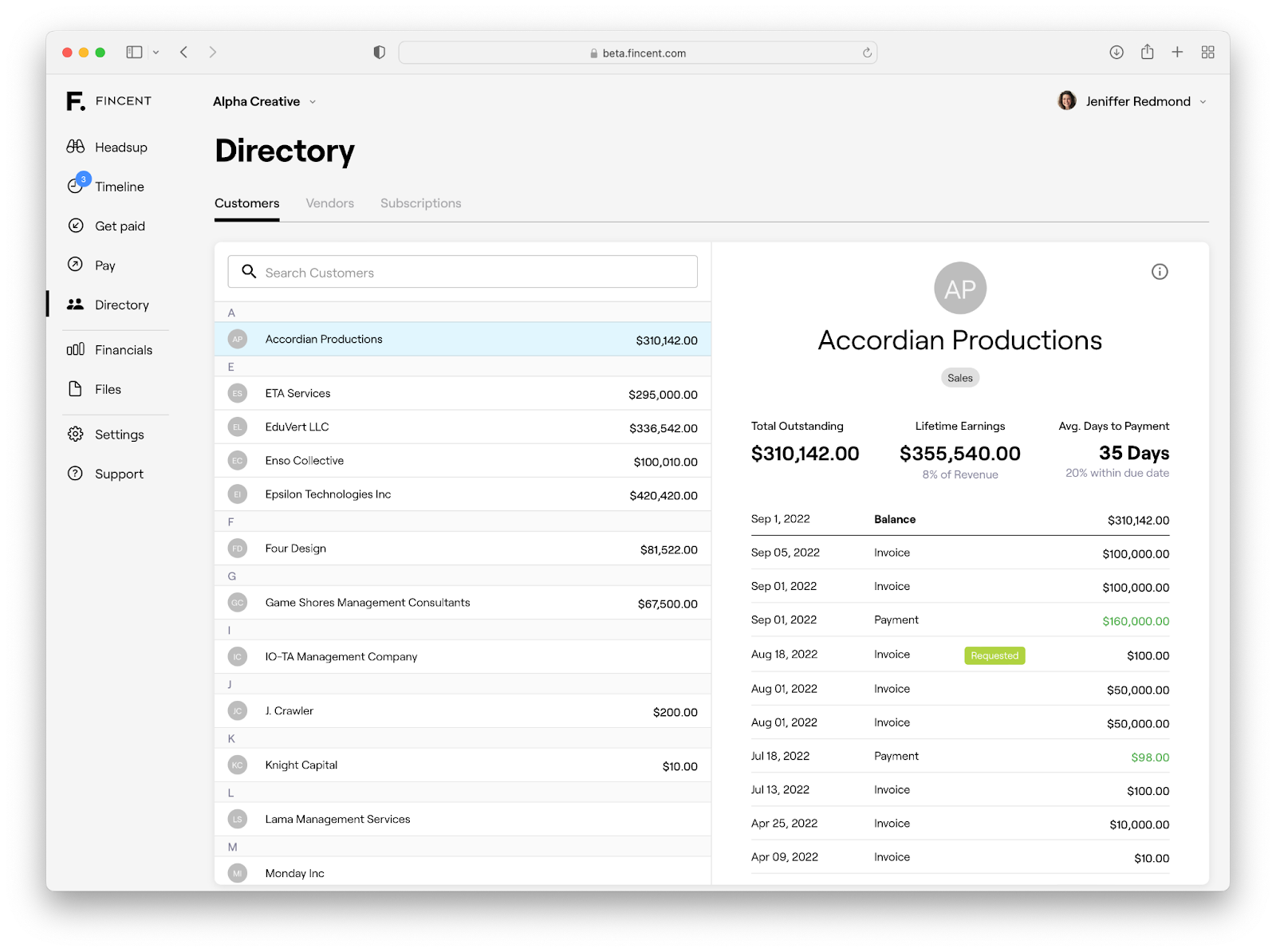Switch to the Subscriptions tab

coord(421,203)
